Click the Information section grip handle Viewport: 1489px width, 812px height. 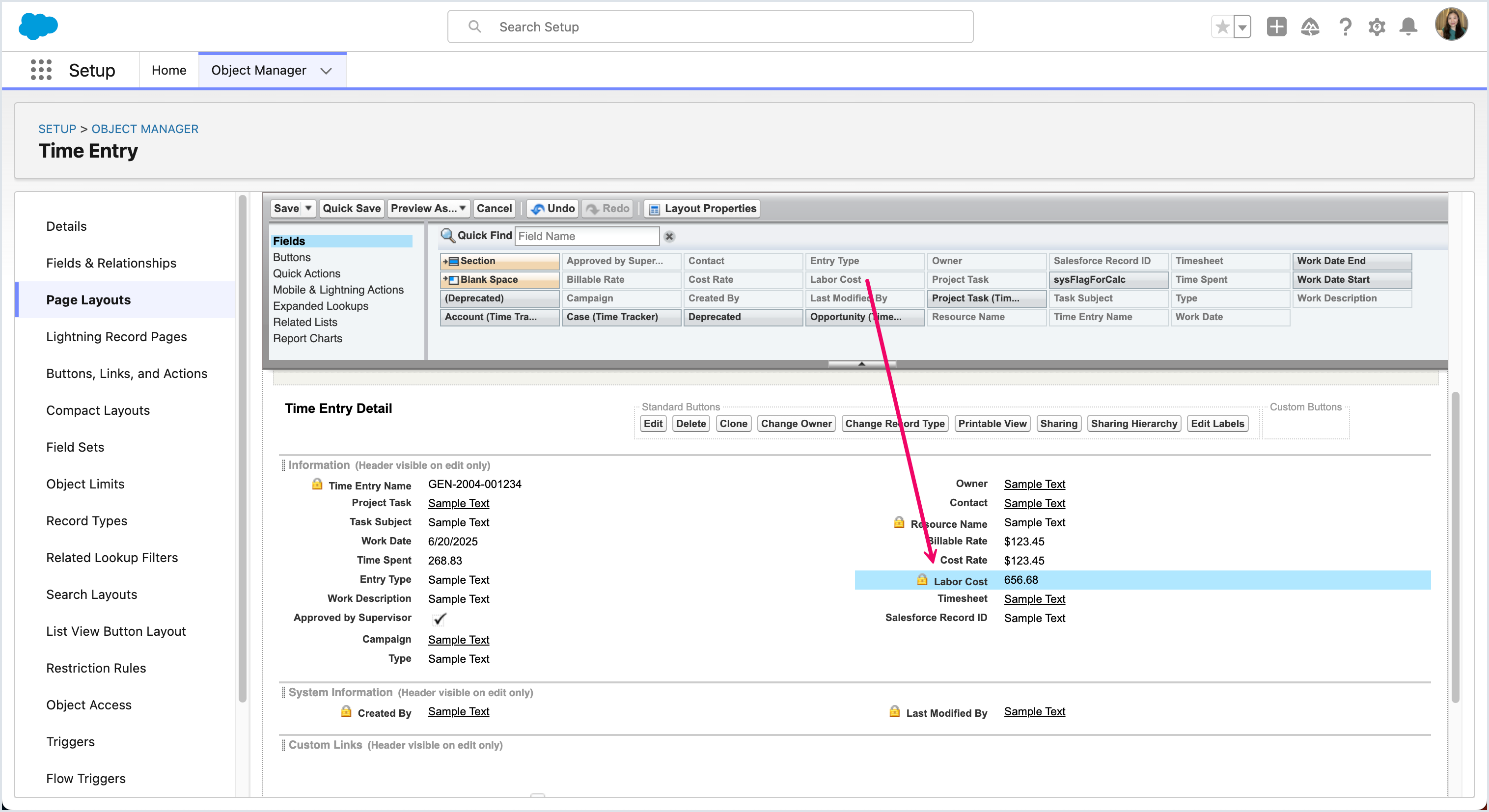pyautogui.click(x=283, y=465)
